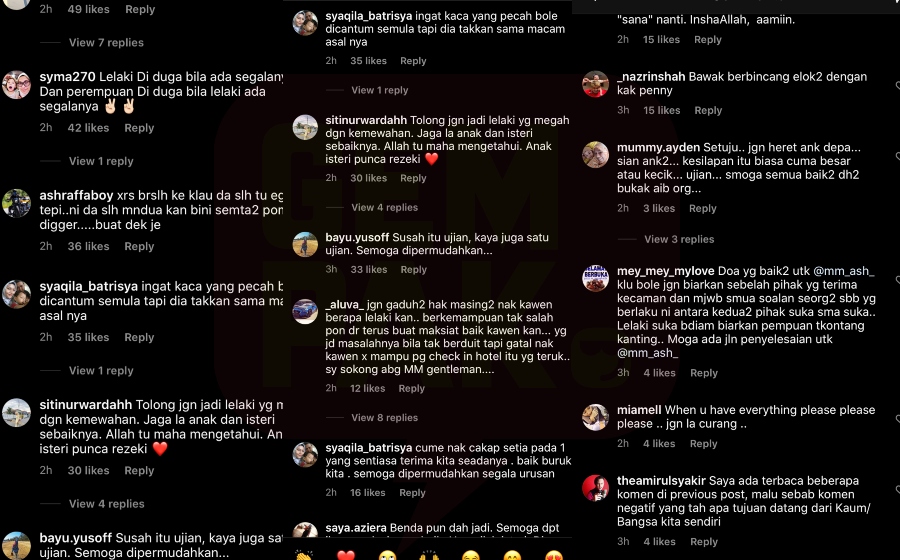Open _nazrinshah's profile picture

coord(595,84)
